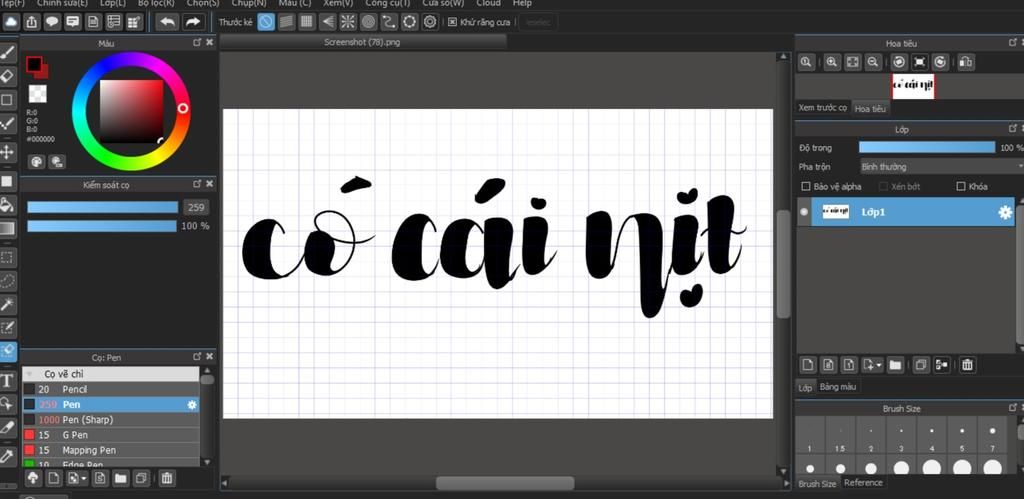Open the Xem(V) menu
1024x499 pixels.
(x=338, y=3)
